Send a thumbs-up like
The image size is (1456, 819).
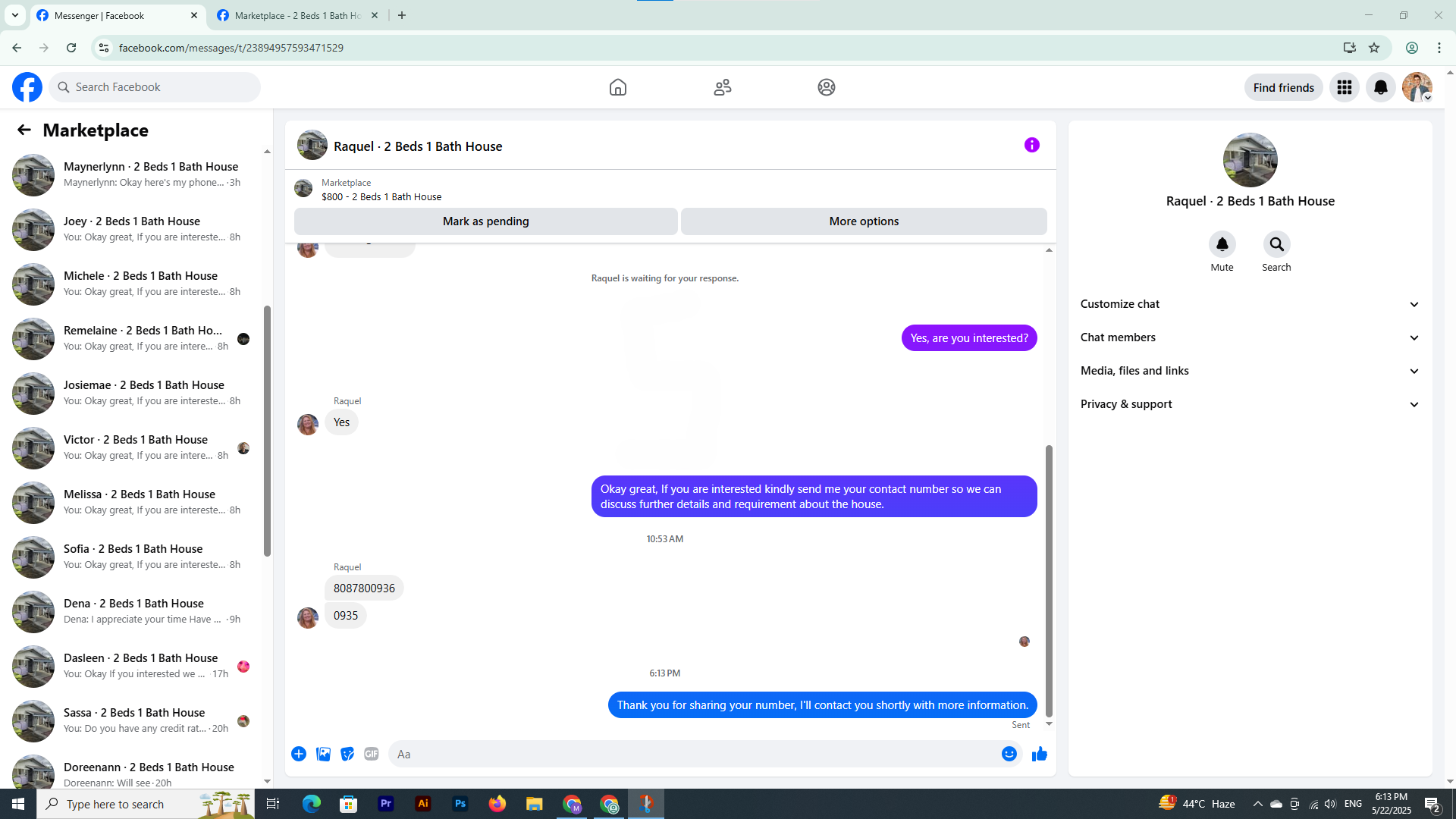pyautogui.click(x=1040, y=754)
